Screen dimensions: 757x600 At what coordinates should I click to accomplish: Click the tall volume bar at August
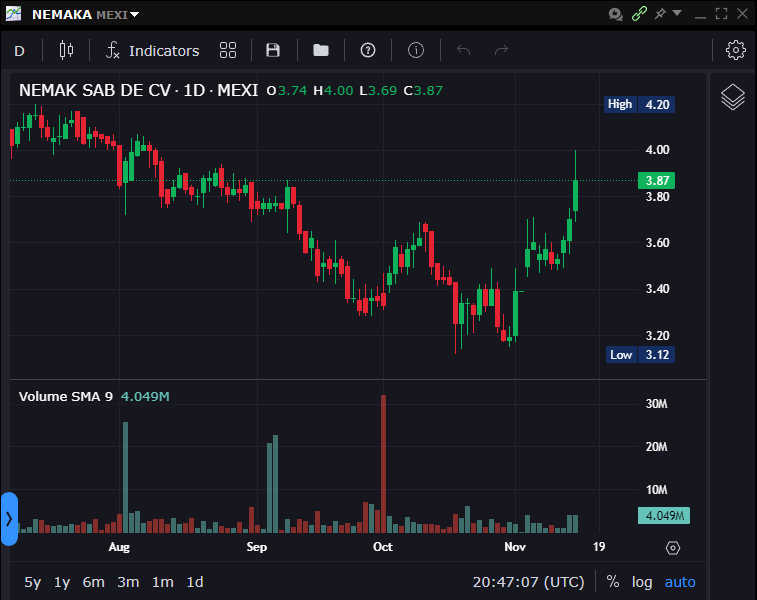coord(126,477)
